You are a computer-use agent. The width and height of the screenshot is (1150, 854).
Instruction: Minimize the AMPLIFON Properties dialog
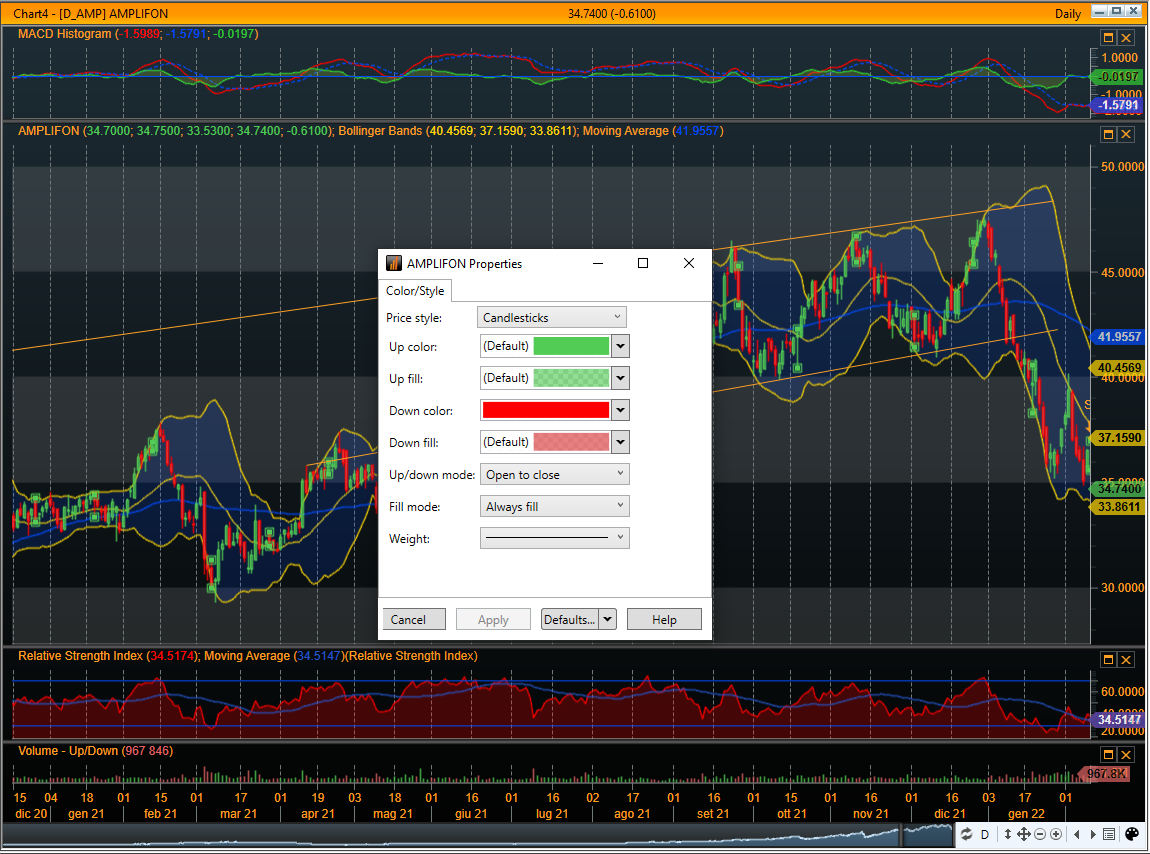point(598,263)
